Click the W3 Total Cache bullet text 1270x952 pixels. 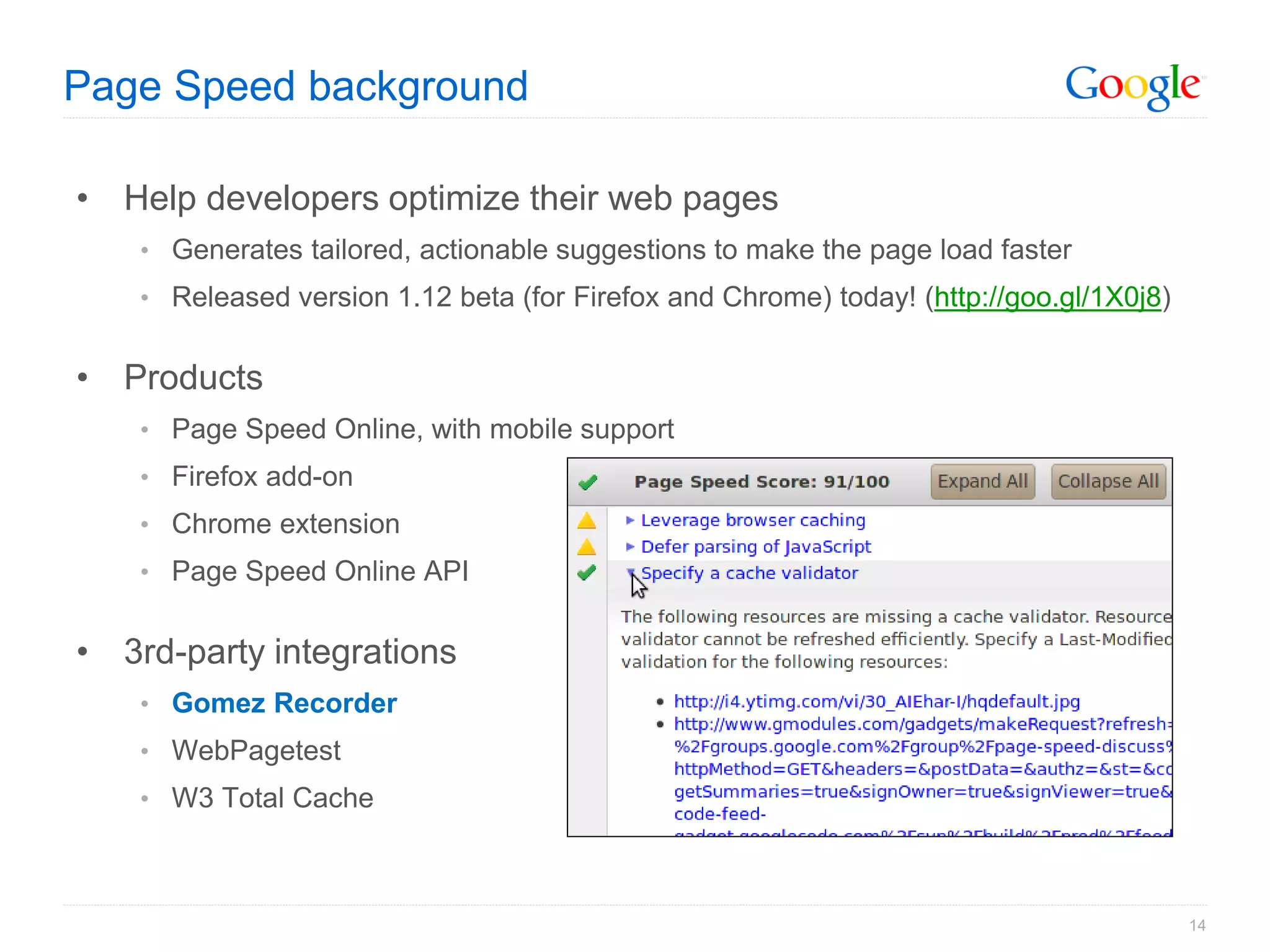coord(273,798)
